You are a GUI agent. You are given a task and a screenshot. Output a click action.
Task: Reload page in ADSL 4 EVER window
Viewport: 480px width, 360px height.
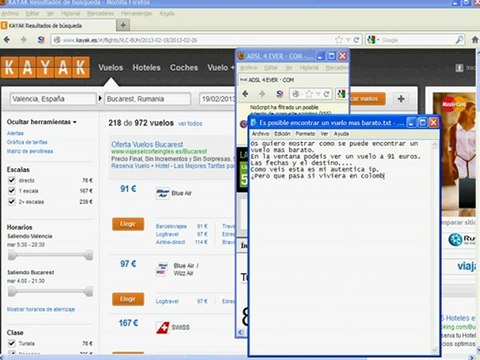327,94
